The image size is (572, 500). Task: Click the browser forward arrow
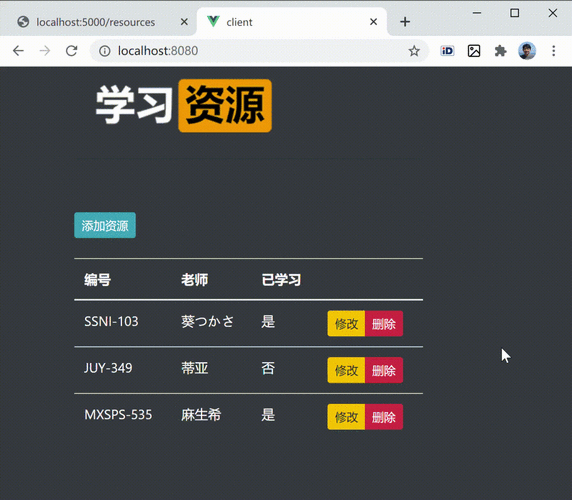(45, 51)
